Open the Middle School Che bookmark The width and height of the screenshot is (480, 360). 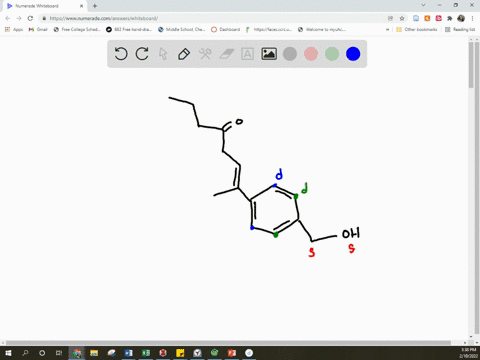(181, 29)
